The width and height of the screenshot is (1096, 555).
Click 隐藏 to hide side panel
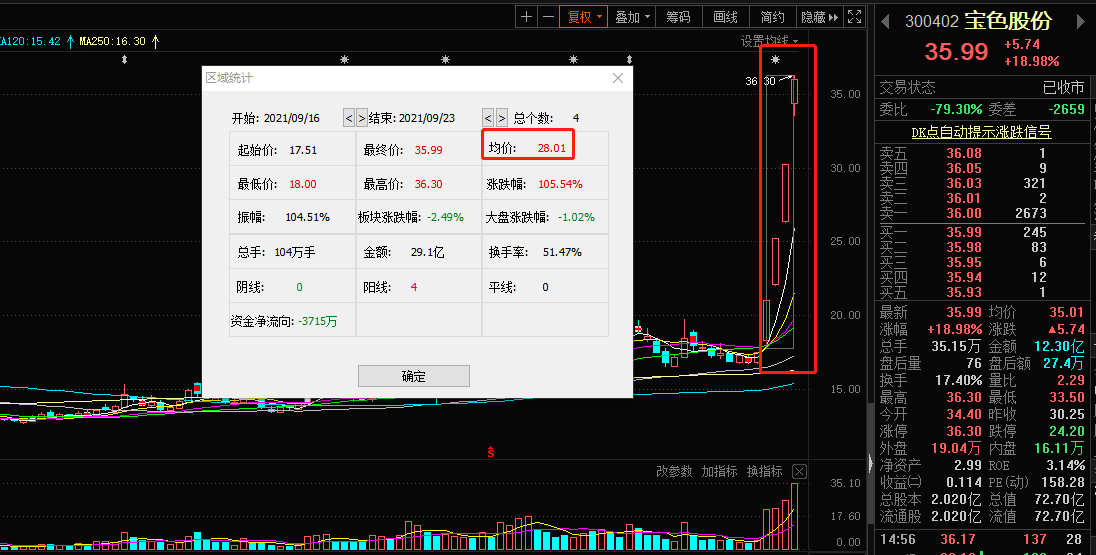click(819, 17)
